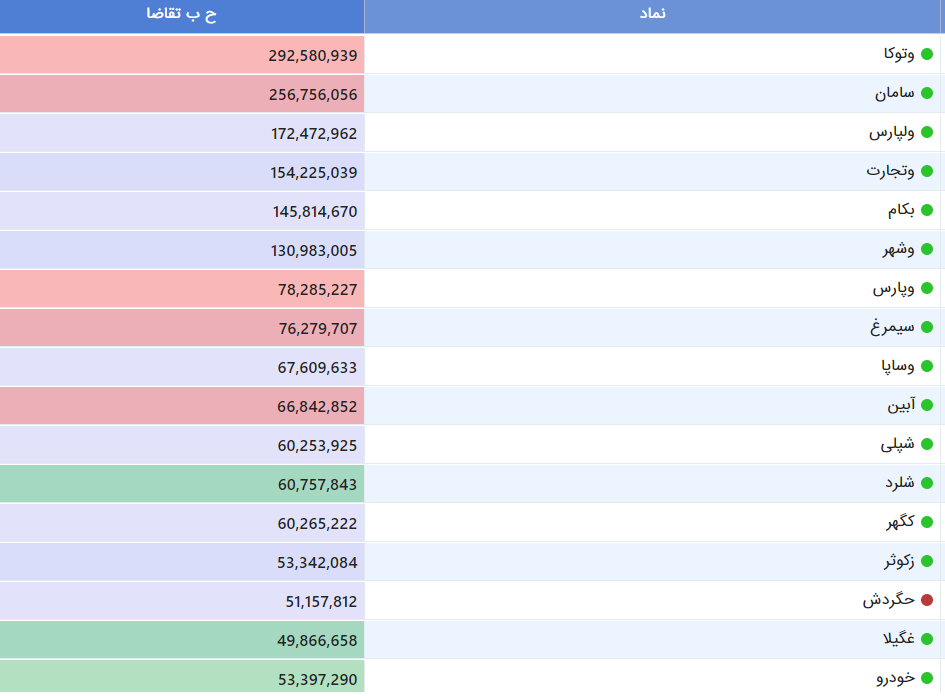This screenshot has width=945, height=696.
Task: Open the symbol سیمرغ
Action: point(893,327)
